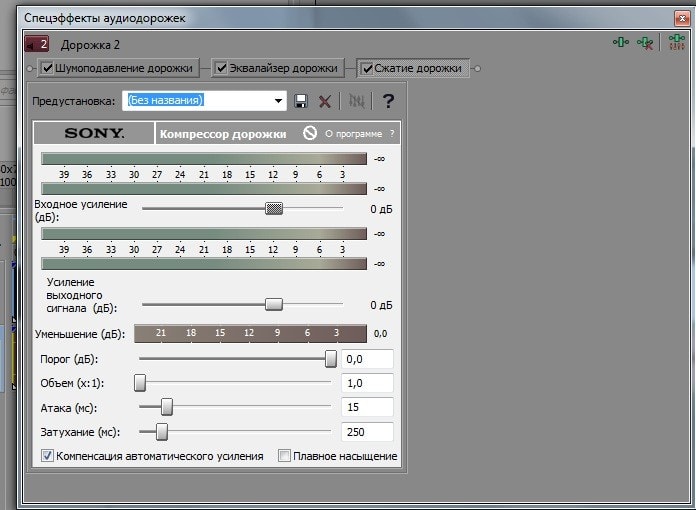Image resolution: width=696 pixels, height=510 pixels.
Task: Click the track 2 number icon
Action: click(37, 44)
